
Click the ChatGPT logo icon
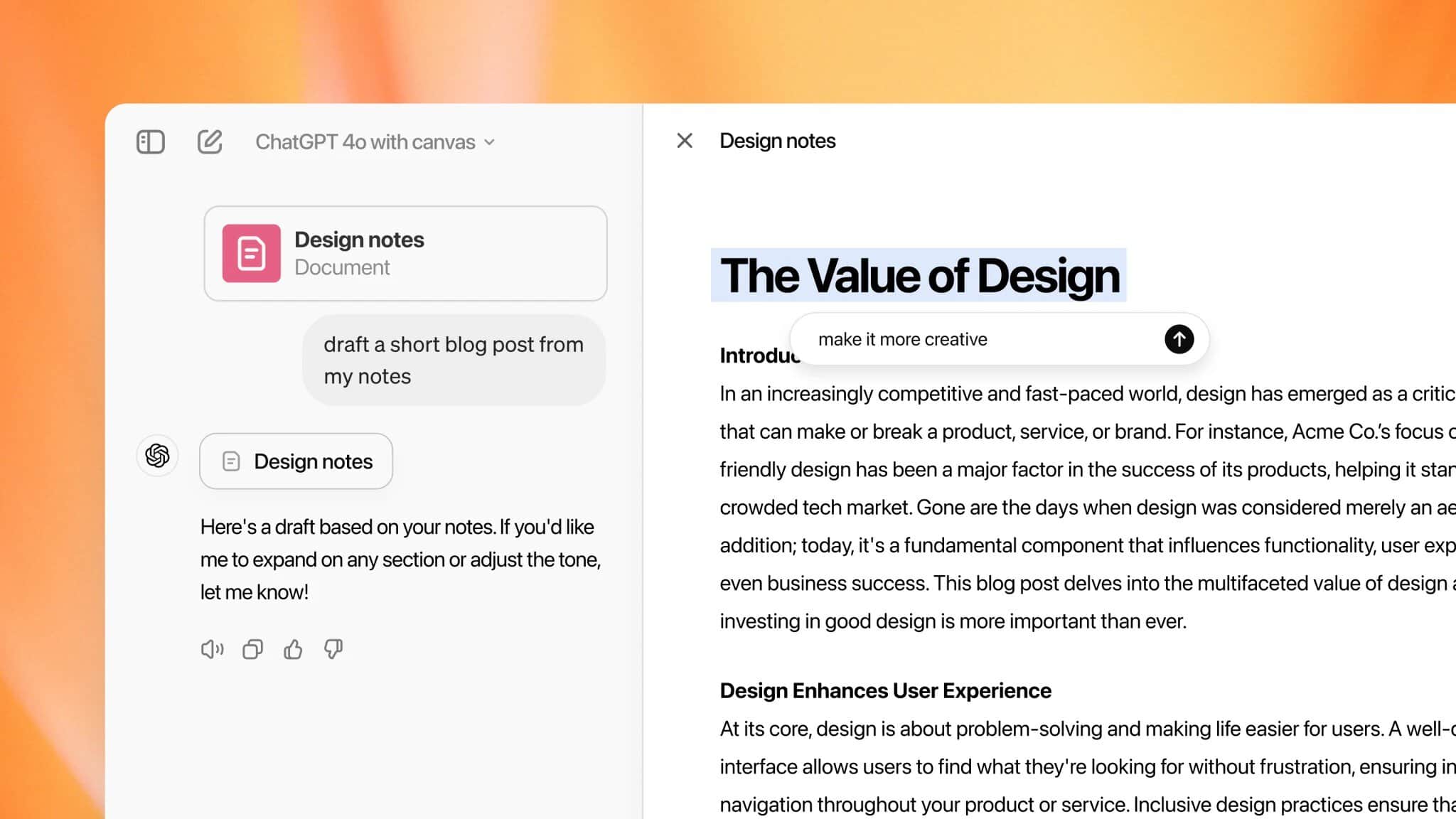(x=156, y=456)
